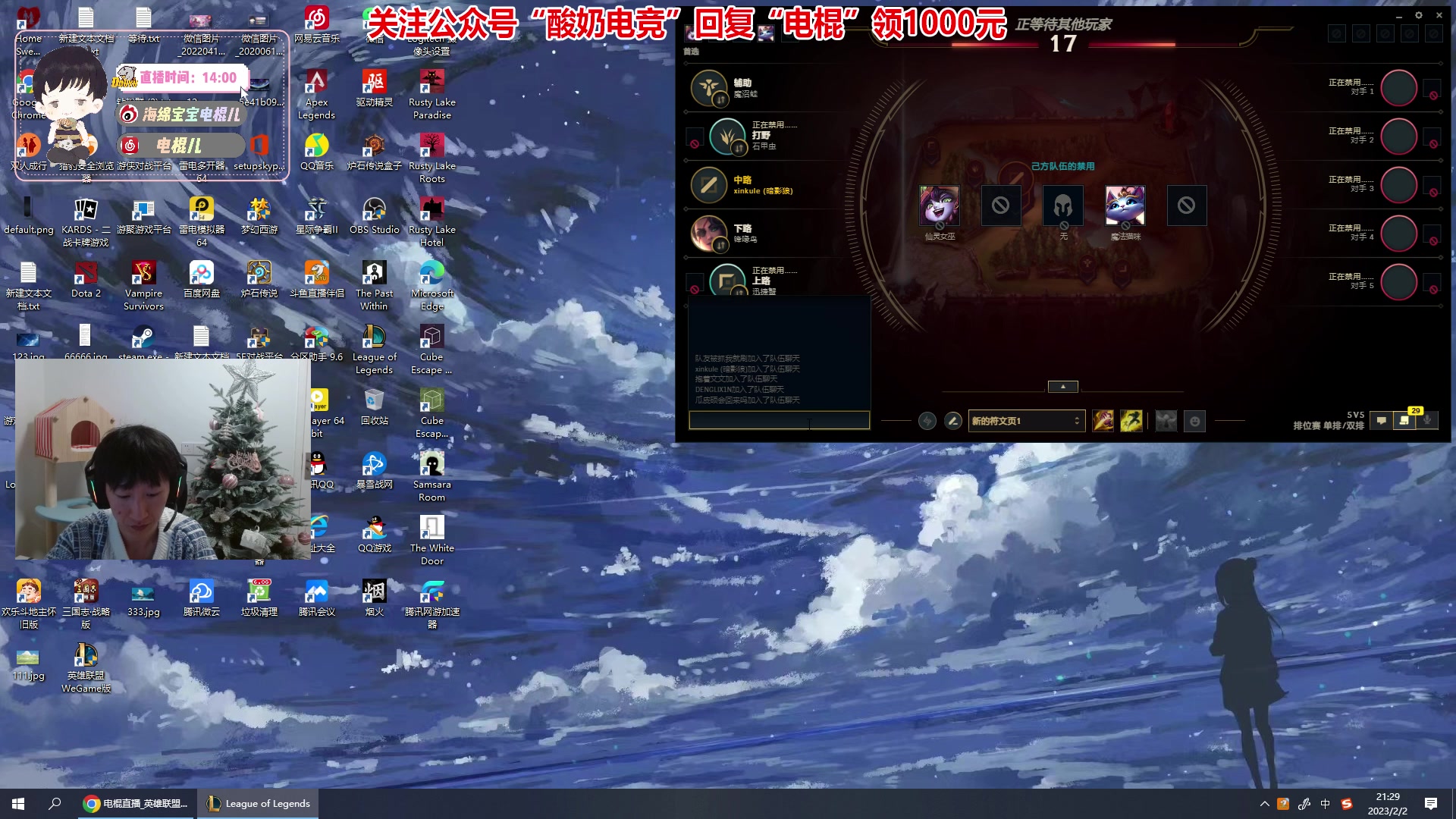Open The White Door shortcut
Viewport: 1456px width, 819px height.
point(432,540)
